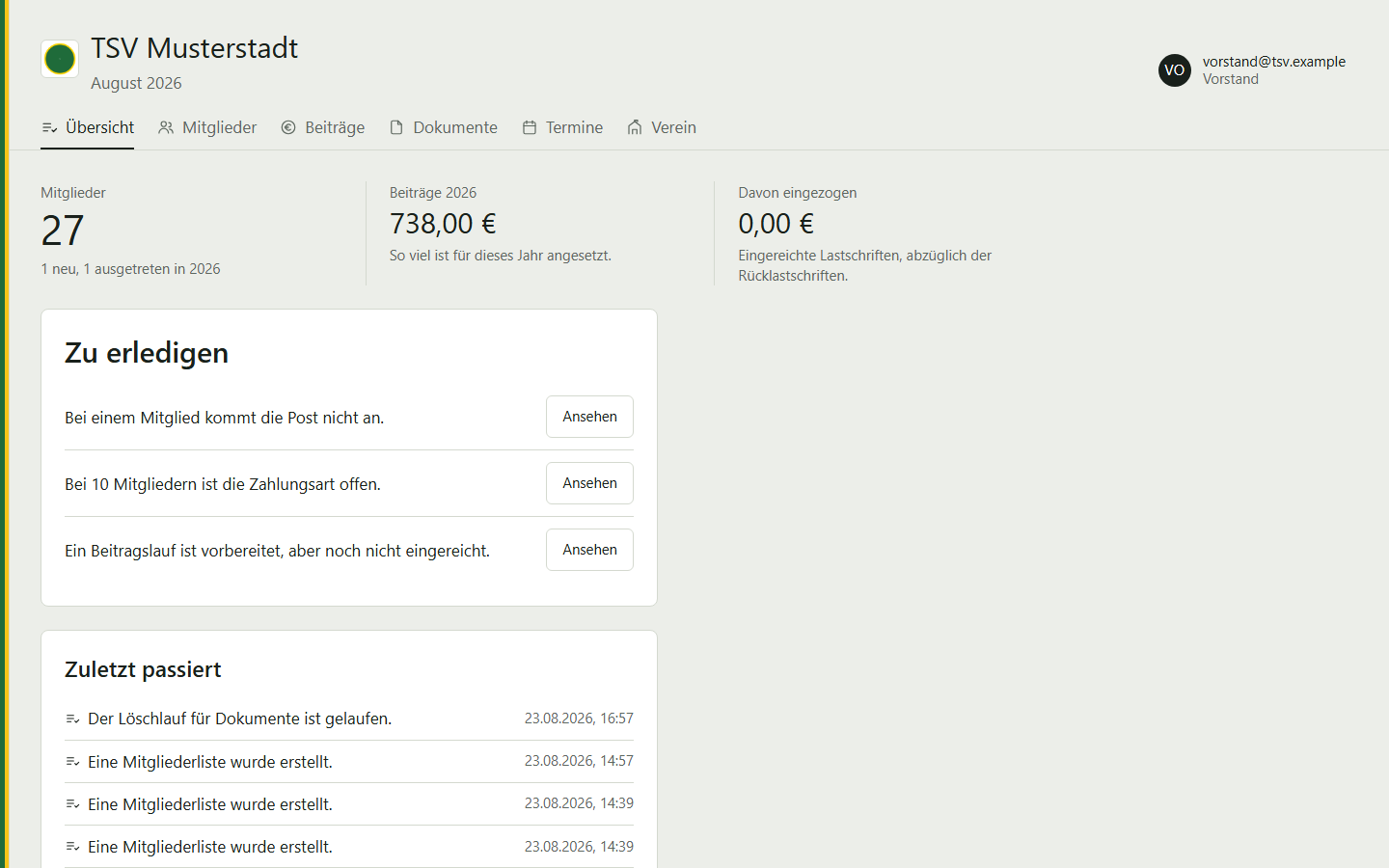Image resolution: width=1389 pixels, height=868 pixels.
Task: Show the Termine tab
Action: (562, 127)
